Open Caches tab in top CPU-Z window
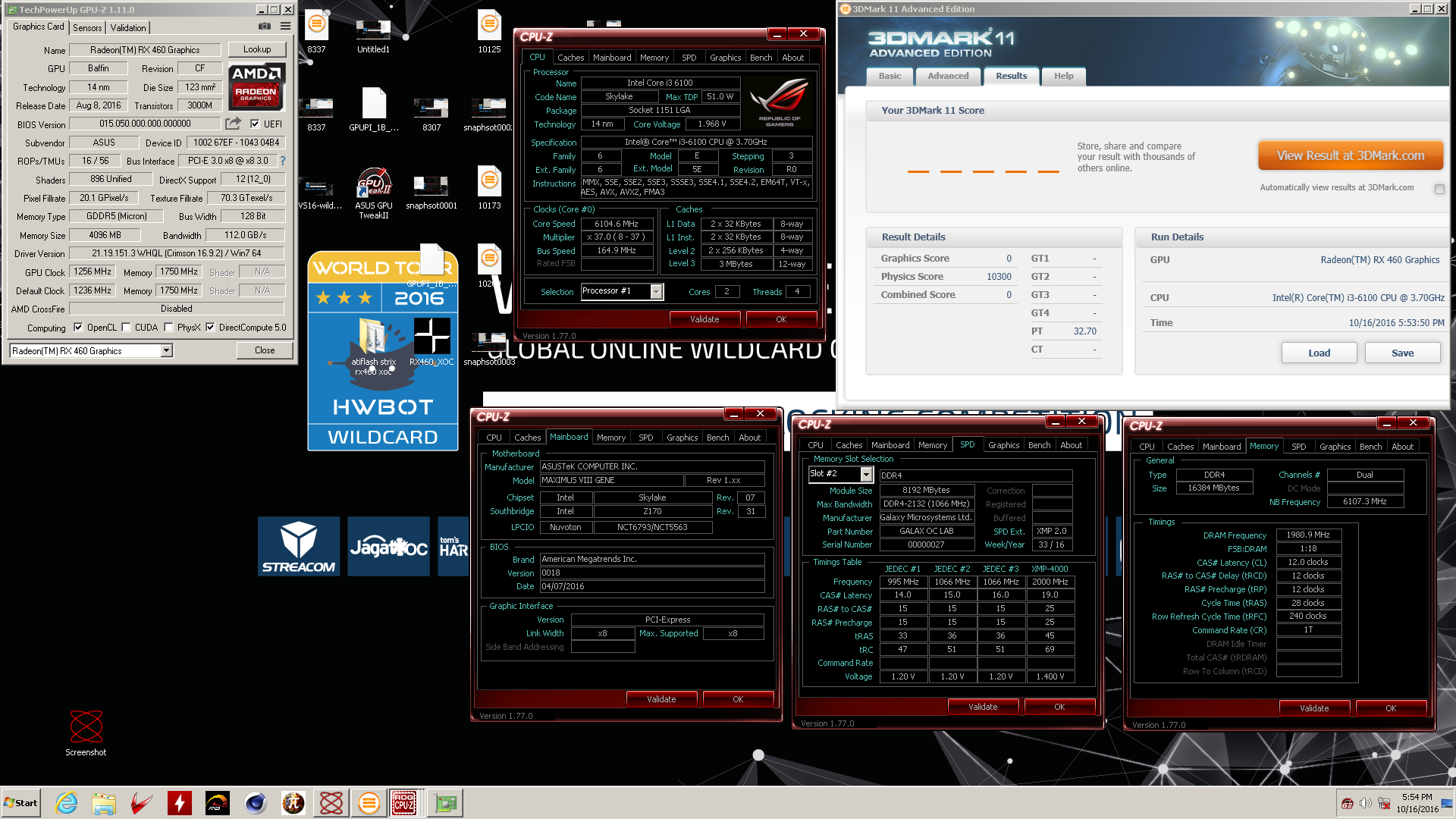The width and height of the screenshot is (1456, 819). [570, 58]
